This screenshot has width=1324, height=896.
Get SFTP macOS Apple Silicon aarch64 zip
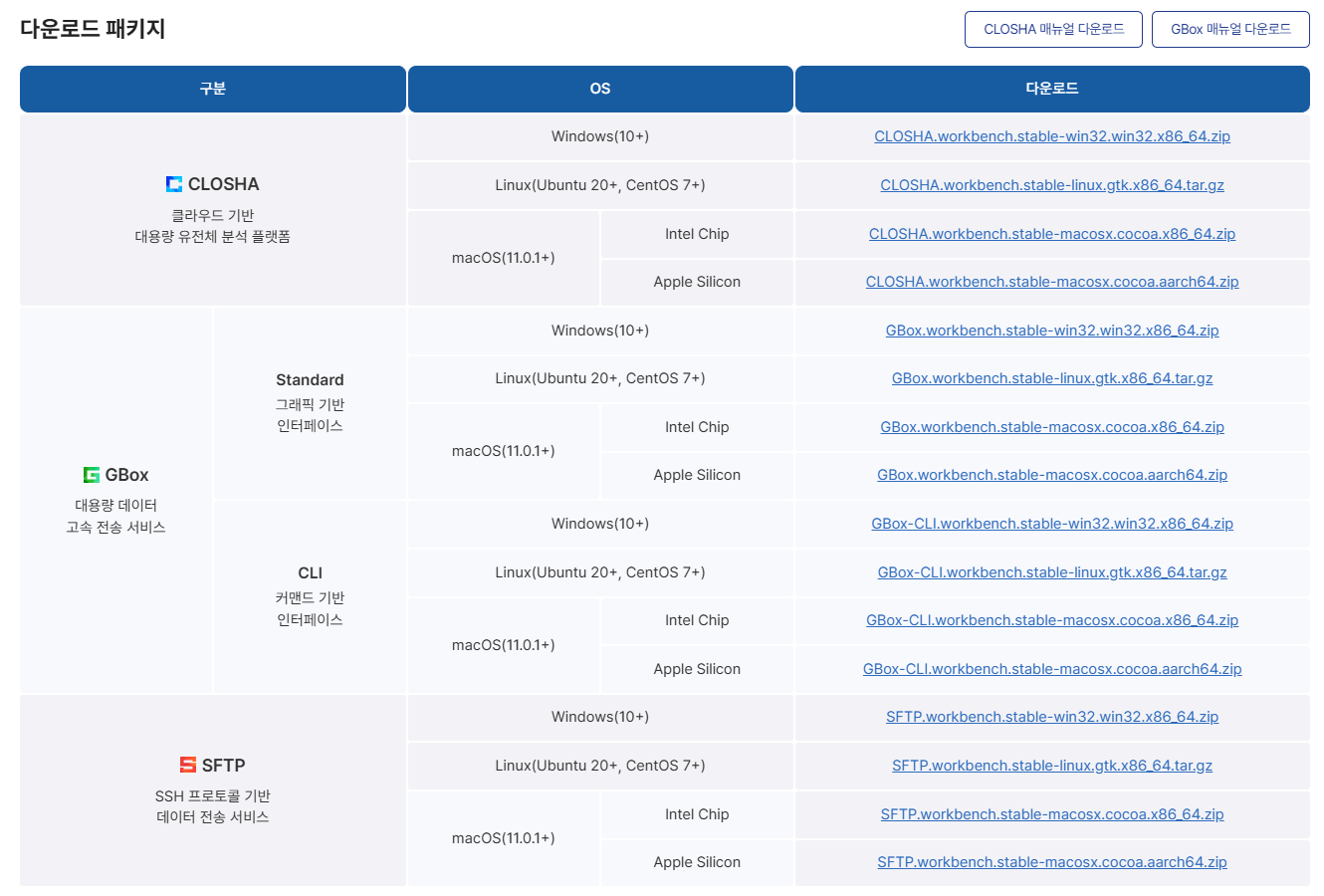coord(1051,862)
